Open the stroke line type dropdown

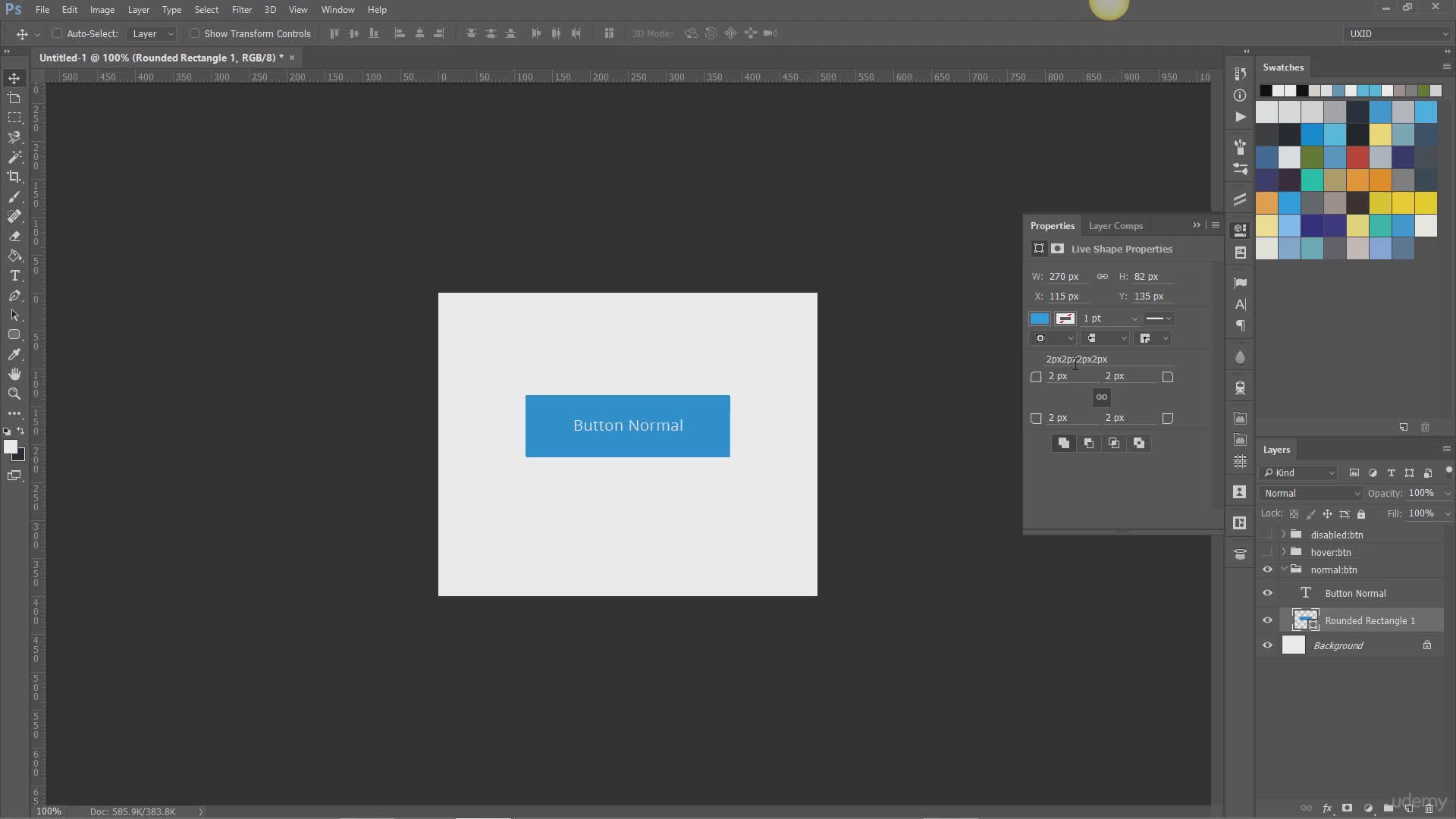point(1159,318)
